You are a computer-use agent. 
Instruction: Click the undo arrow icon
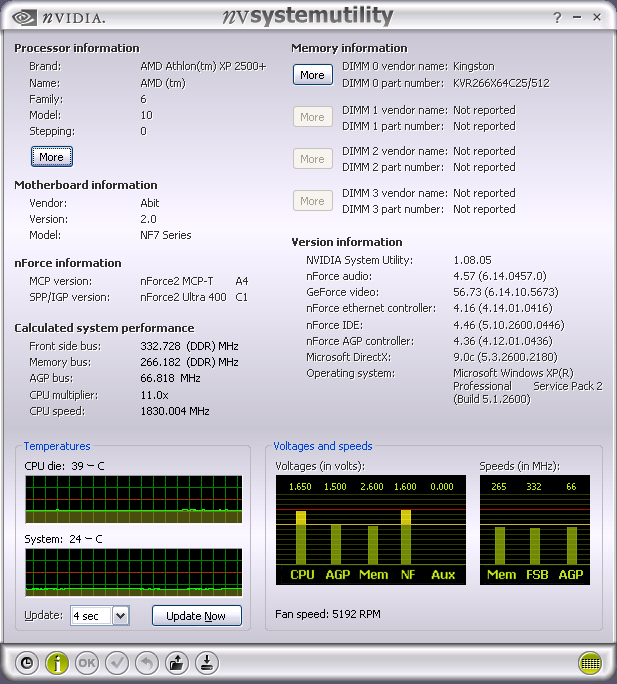(147, 662)
